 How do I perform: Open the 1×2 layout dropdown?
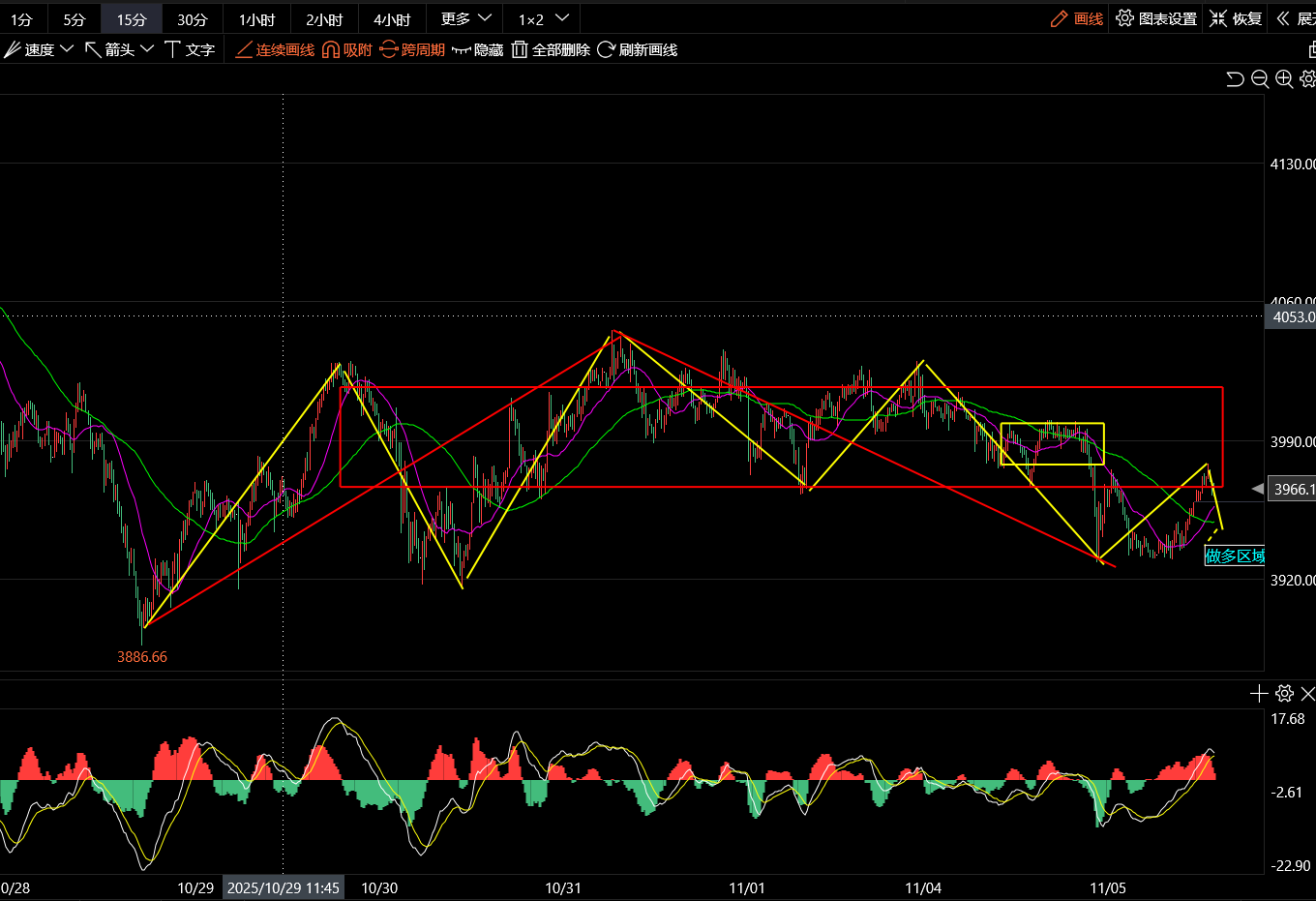click(543, 19)
